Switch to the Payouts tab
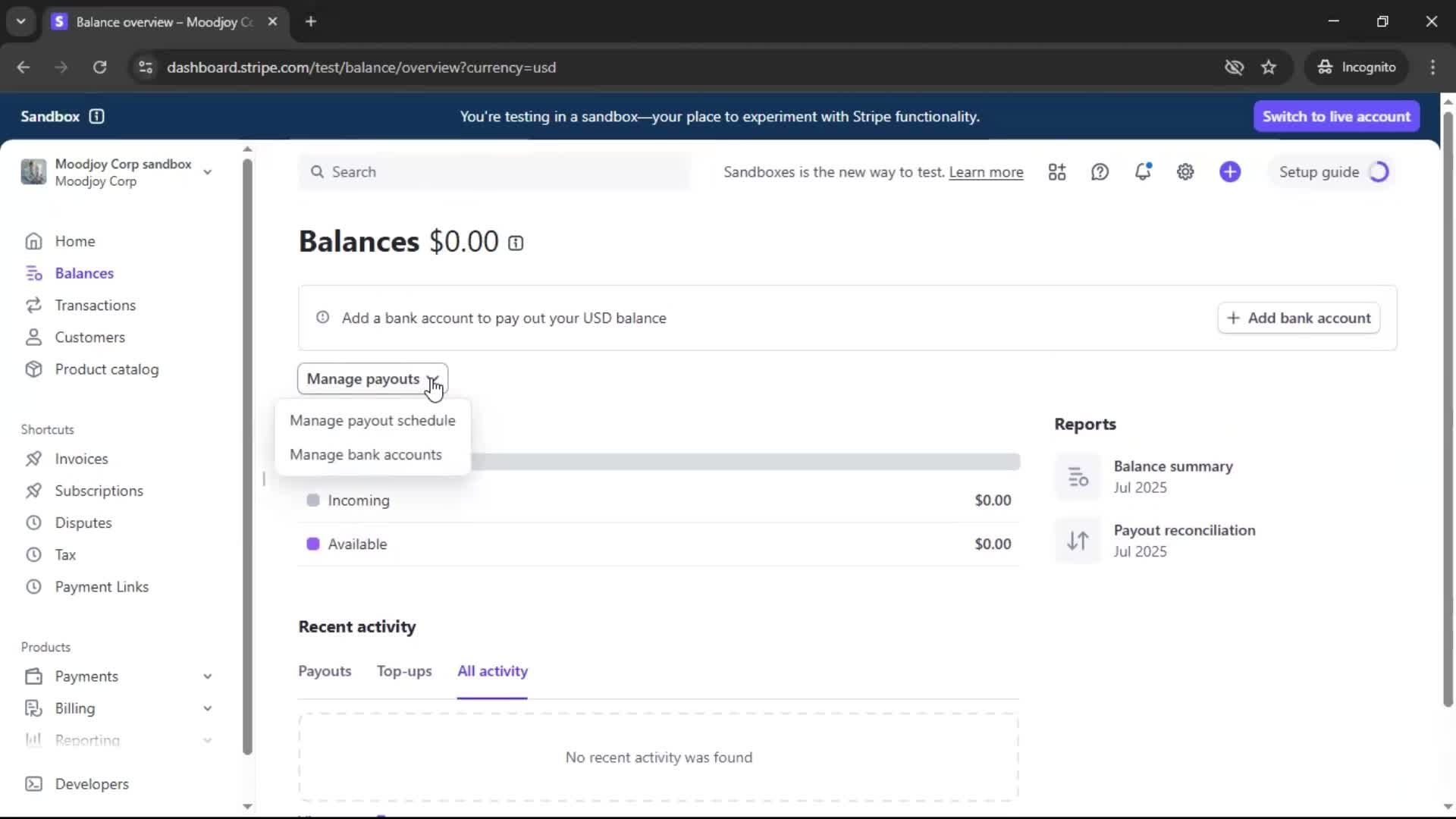This screenshot has height=819, width=1456. click(x=325, y=671)
